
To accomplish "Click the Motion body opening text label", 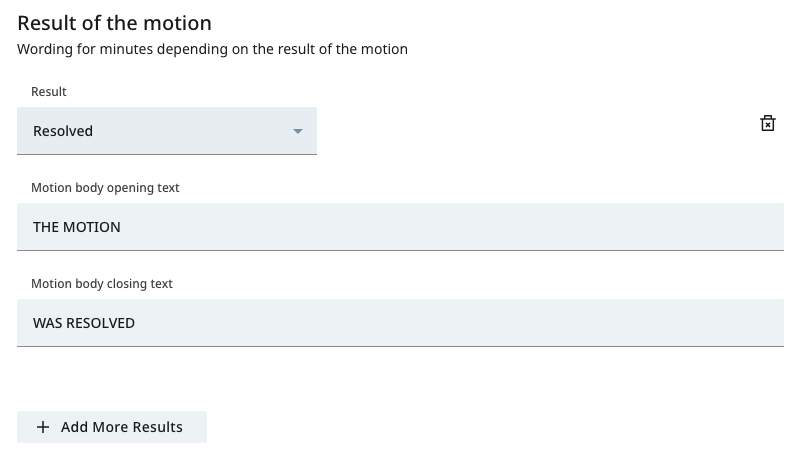I will (x=105, y=188).
